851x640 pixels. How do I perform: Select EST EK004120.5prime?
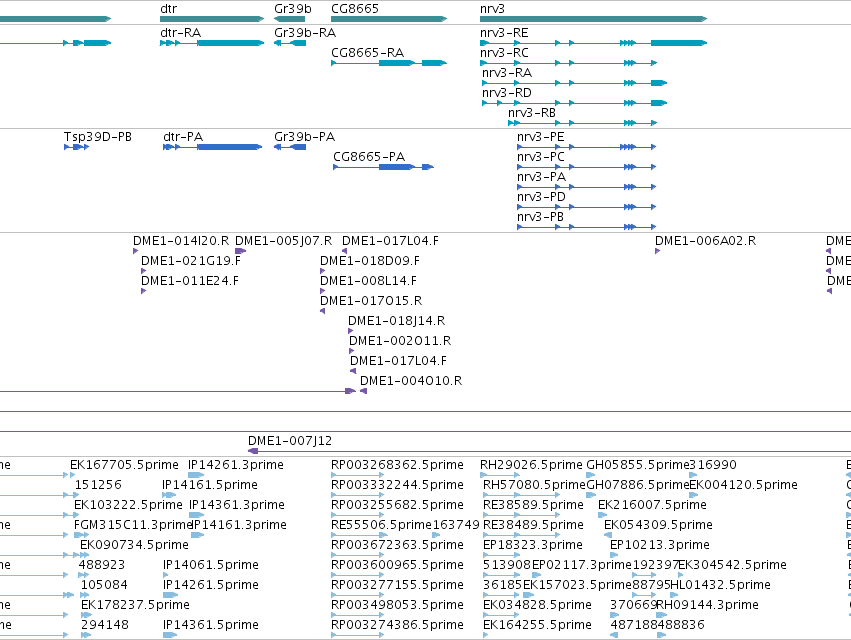pyautogui.click(x=743, y=485)
